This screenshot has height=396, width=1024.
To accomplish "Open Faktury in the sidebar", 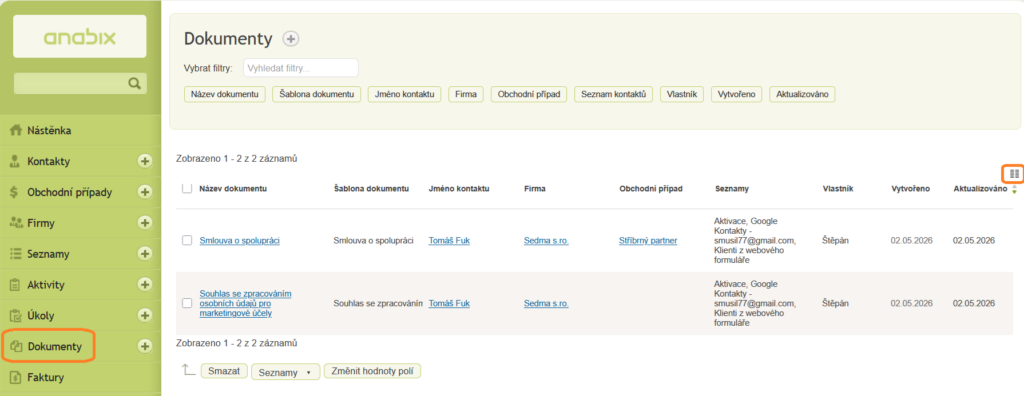I will [45, 377].
